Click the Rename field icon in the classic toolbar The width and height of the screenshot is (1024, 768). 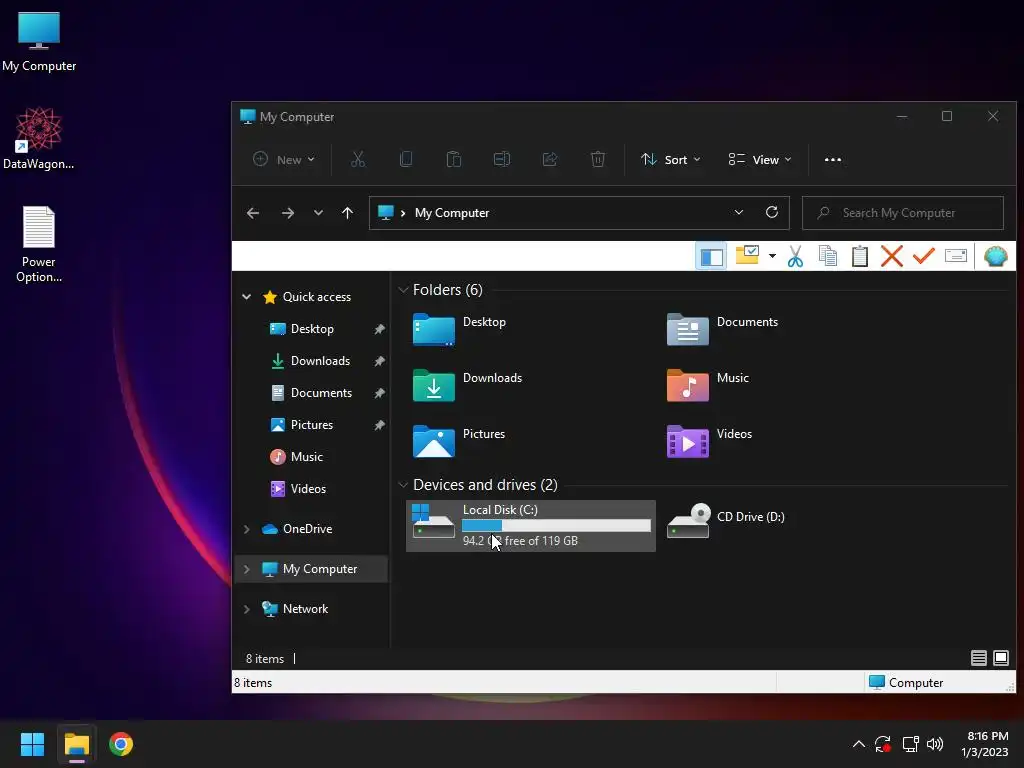click(x=955, y=255)
